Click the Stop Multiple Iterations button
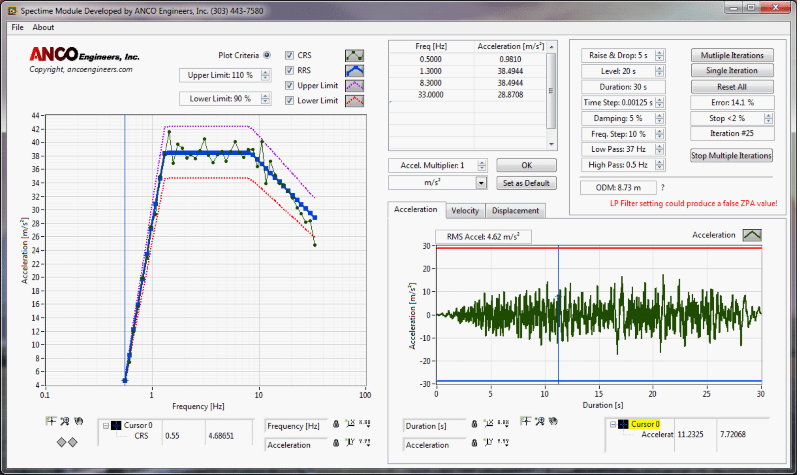This screenshot has height=475, width=800. (x=731, y=155)
